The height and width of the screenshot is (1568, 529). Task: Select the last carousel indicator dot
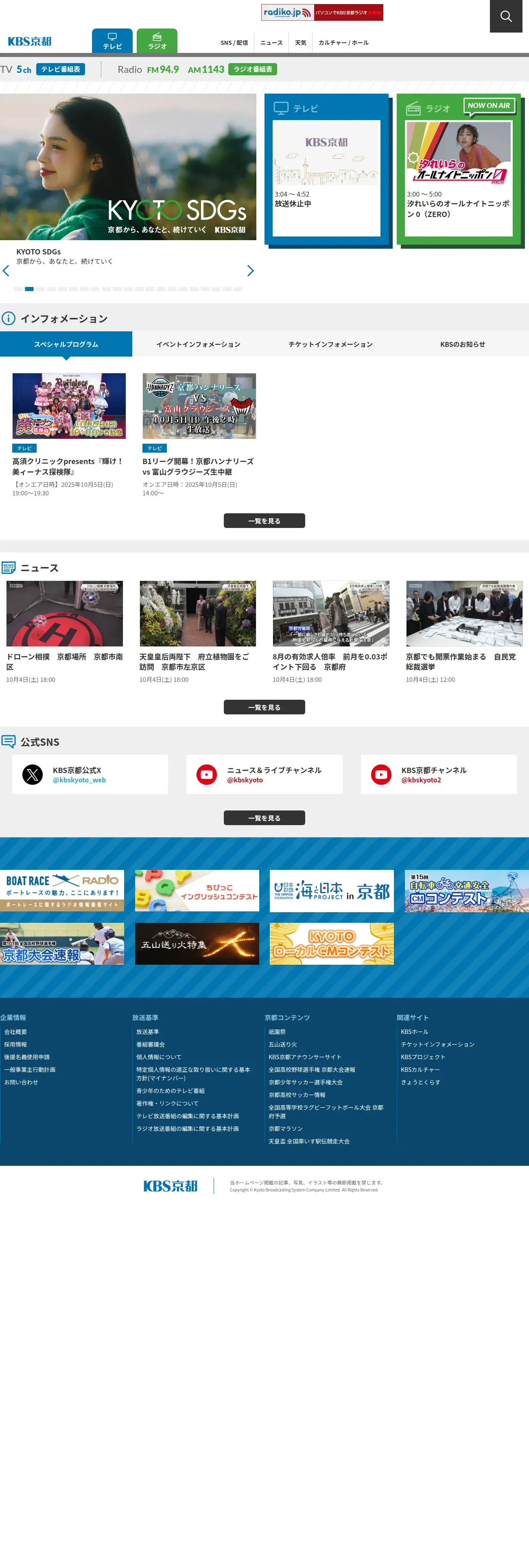[238, 289]
